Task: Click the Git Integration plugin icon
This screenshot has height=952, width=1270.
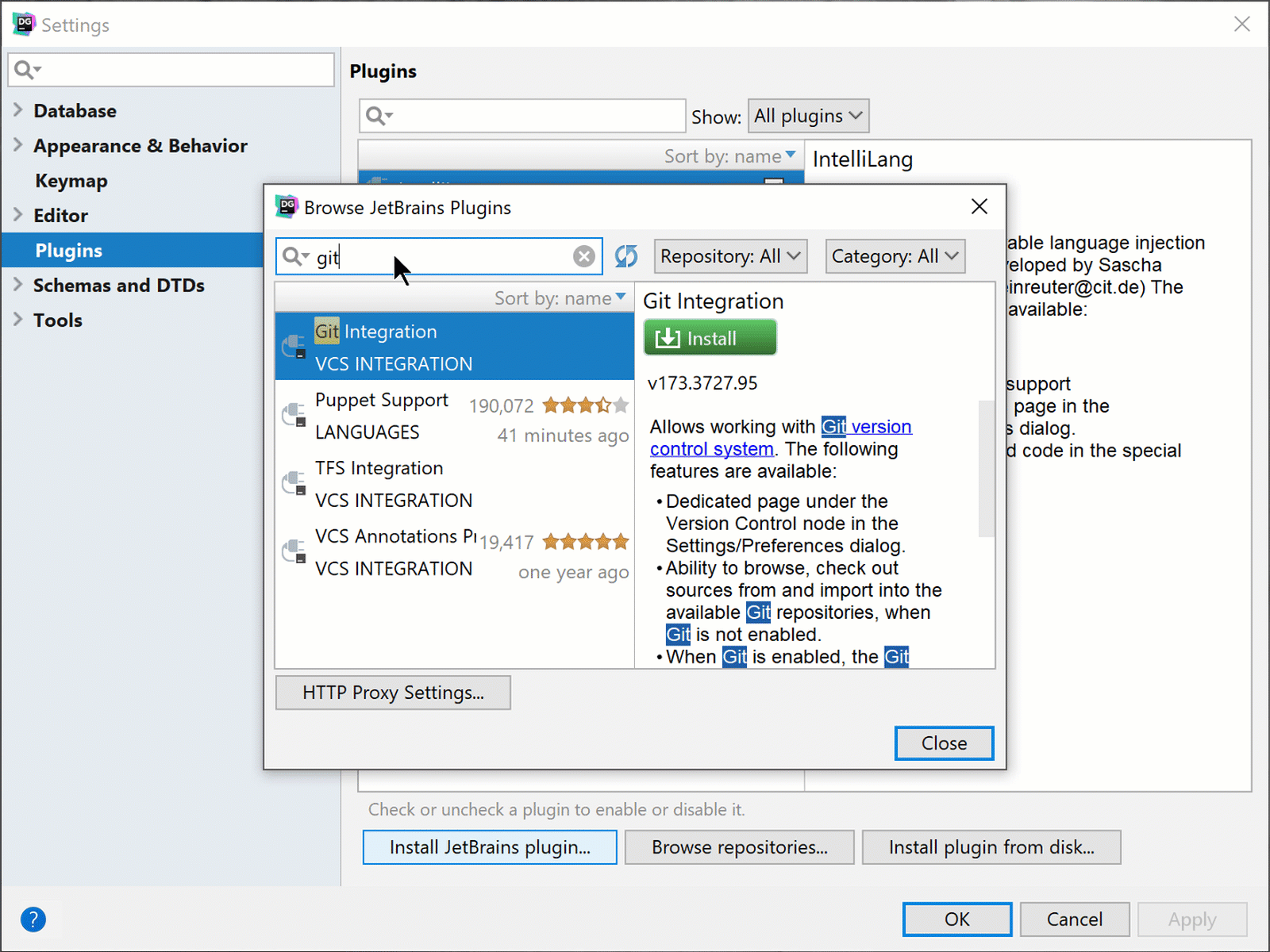Action: (294, 346)
